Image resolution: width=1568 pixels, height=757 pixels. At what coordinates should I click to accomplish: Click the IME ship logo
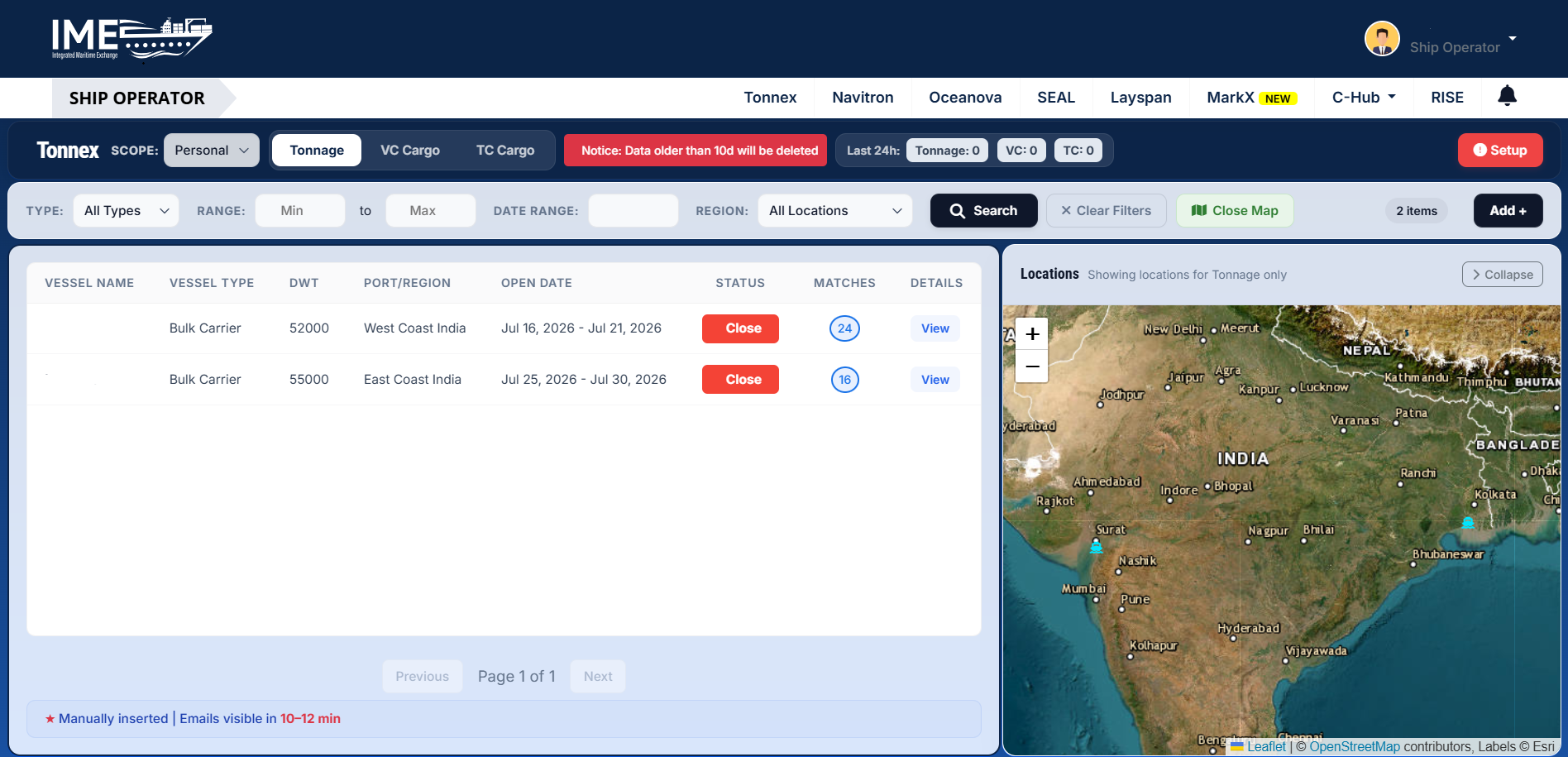(131, 39)
